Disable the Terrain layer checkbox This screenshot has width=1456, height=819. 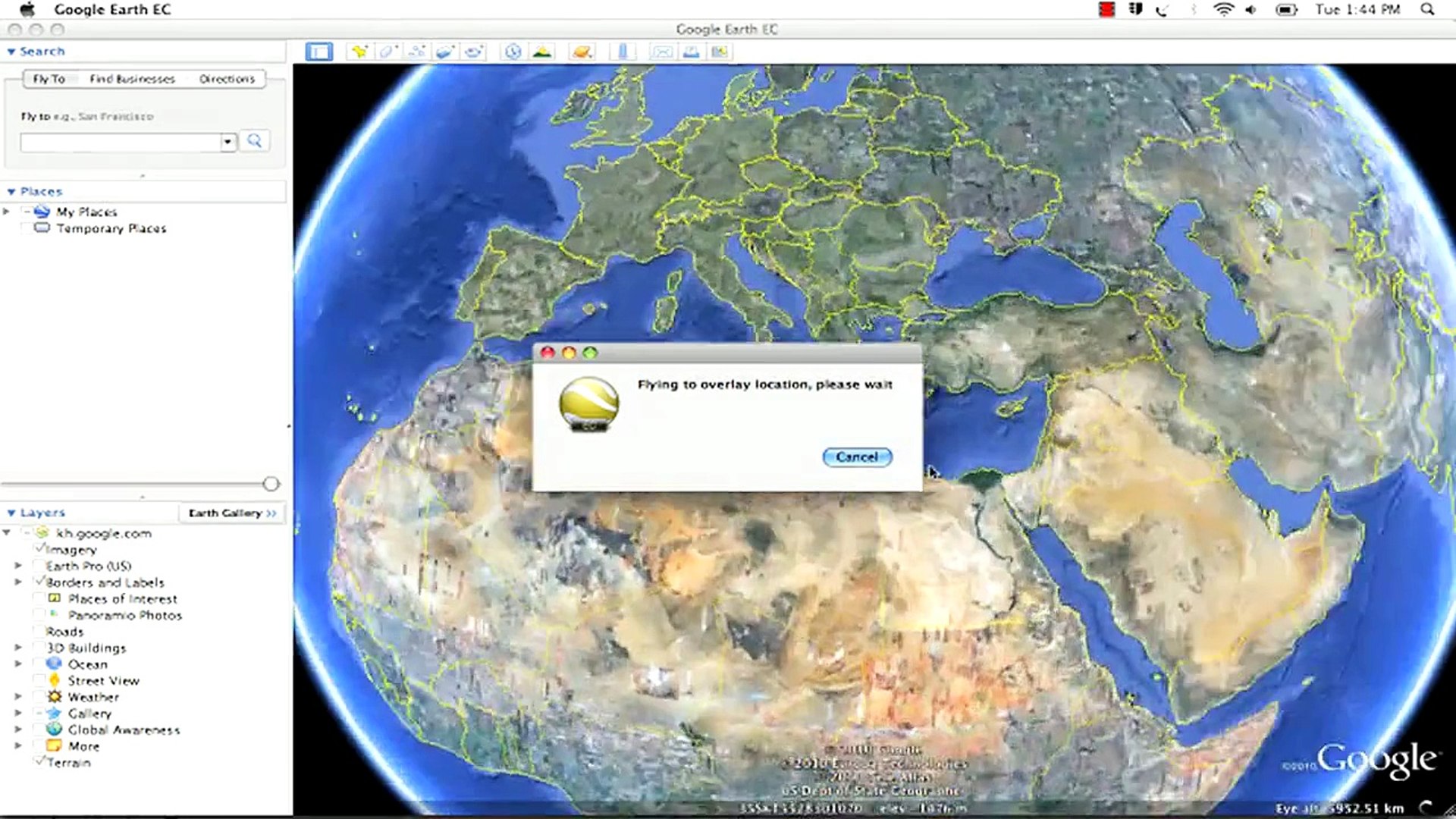tap(39, 761)
